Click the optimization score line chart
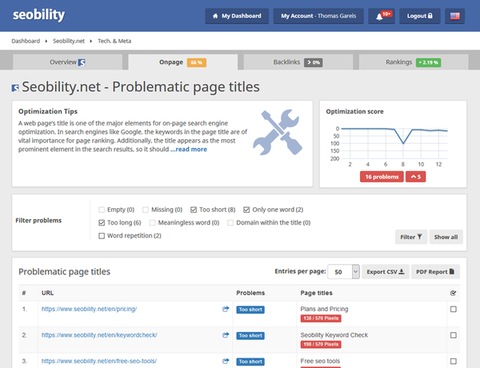 pyautogui.click(x=393, y=143)
